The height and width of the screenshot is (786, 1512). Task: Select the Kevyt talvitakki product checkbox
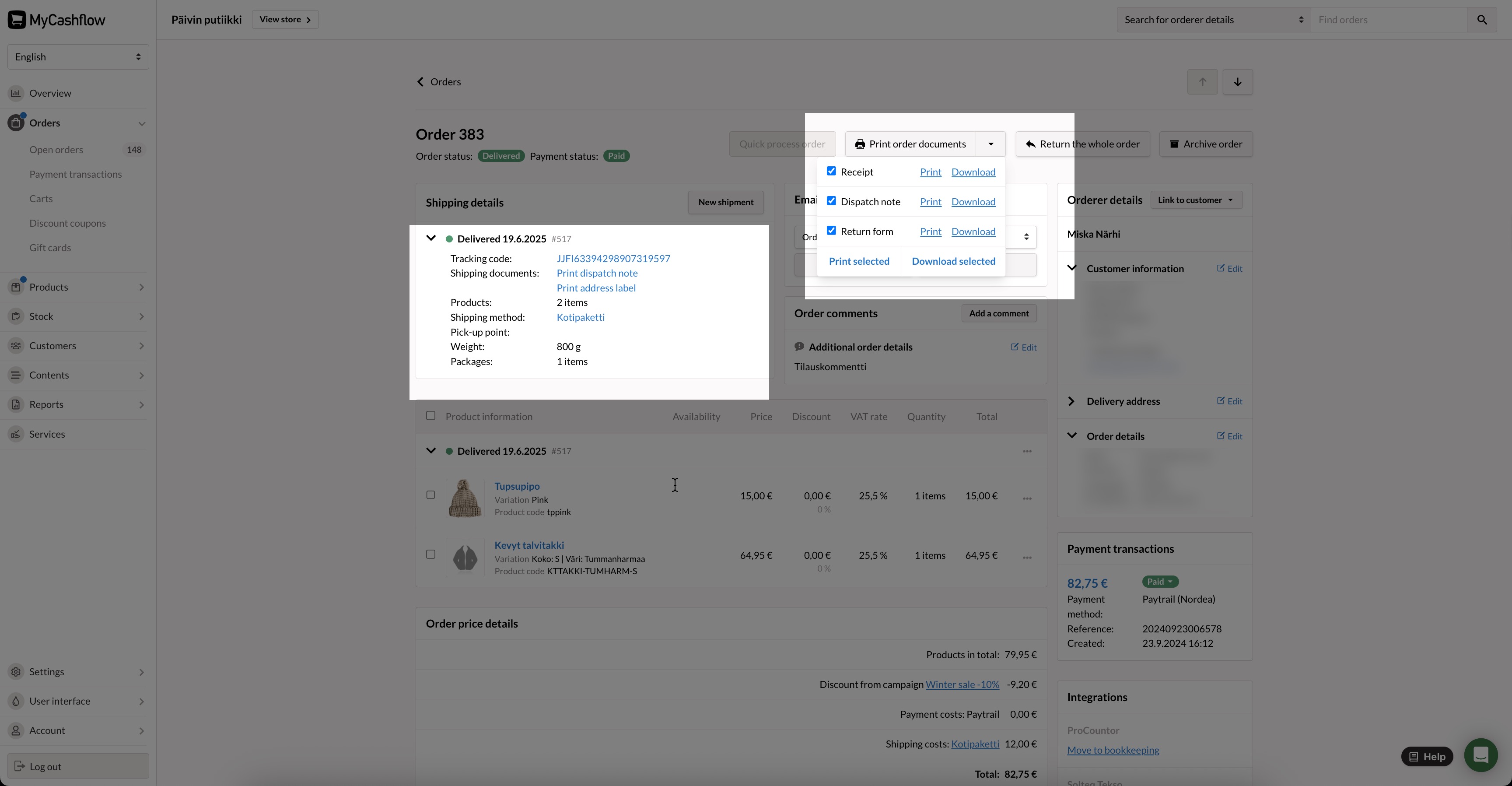tap(430, 555)
